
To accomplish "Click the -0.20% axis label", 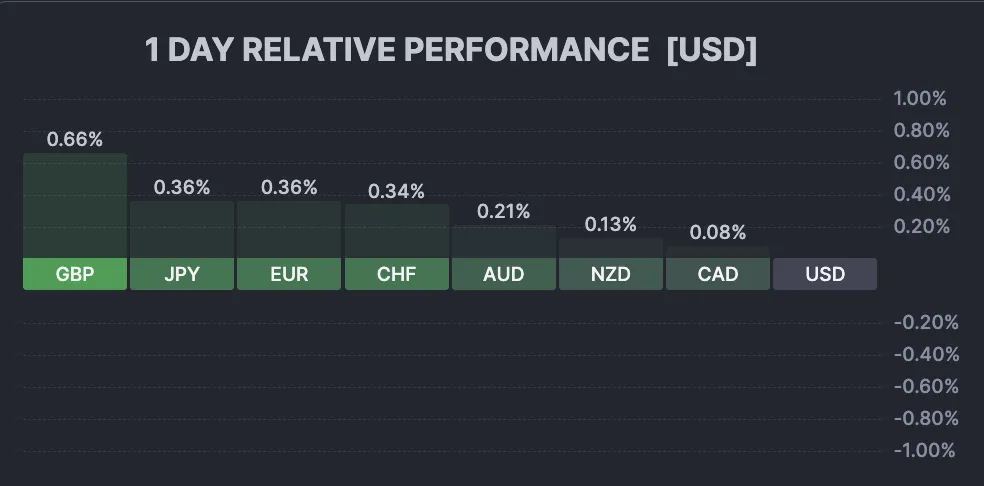I will (924, 322).
